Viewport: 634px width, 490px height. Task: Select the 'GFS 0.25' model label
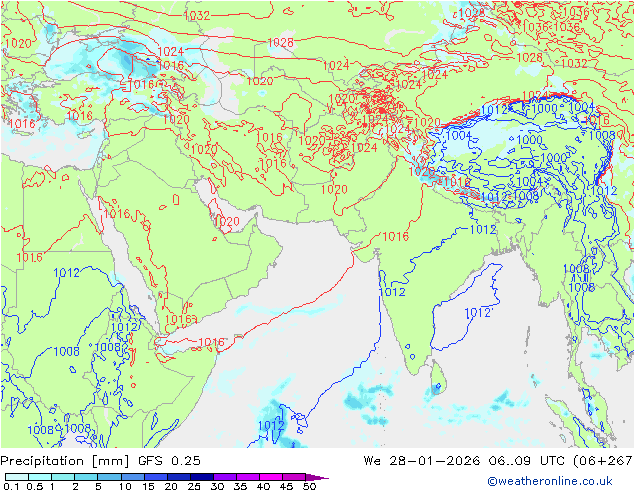tap(169, 461)
